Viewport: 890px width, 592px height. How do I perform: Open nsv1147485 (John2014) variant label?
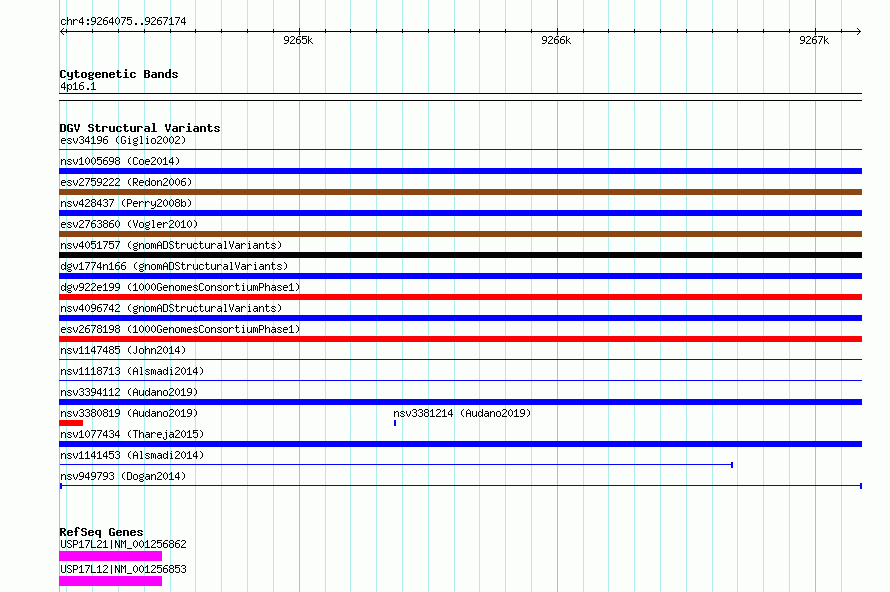pyautogui.click(x=123, y=350)
